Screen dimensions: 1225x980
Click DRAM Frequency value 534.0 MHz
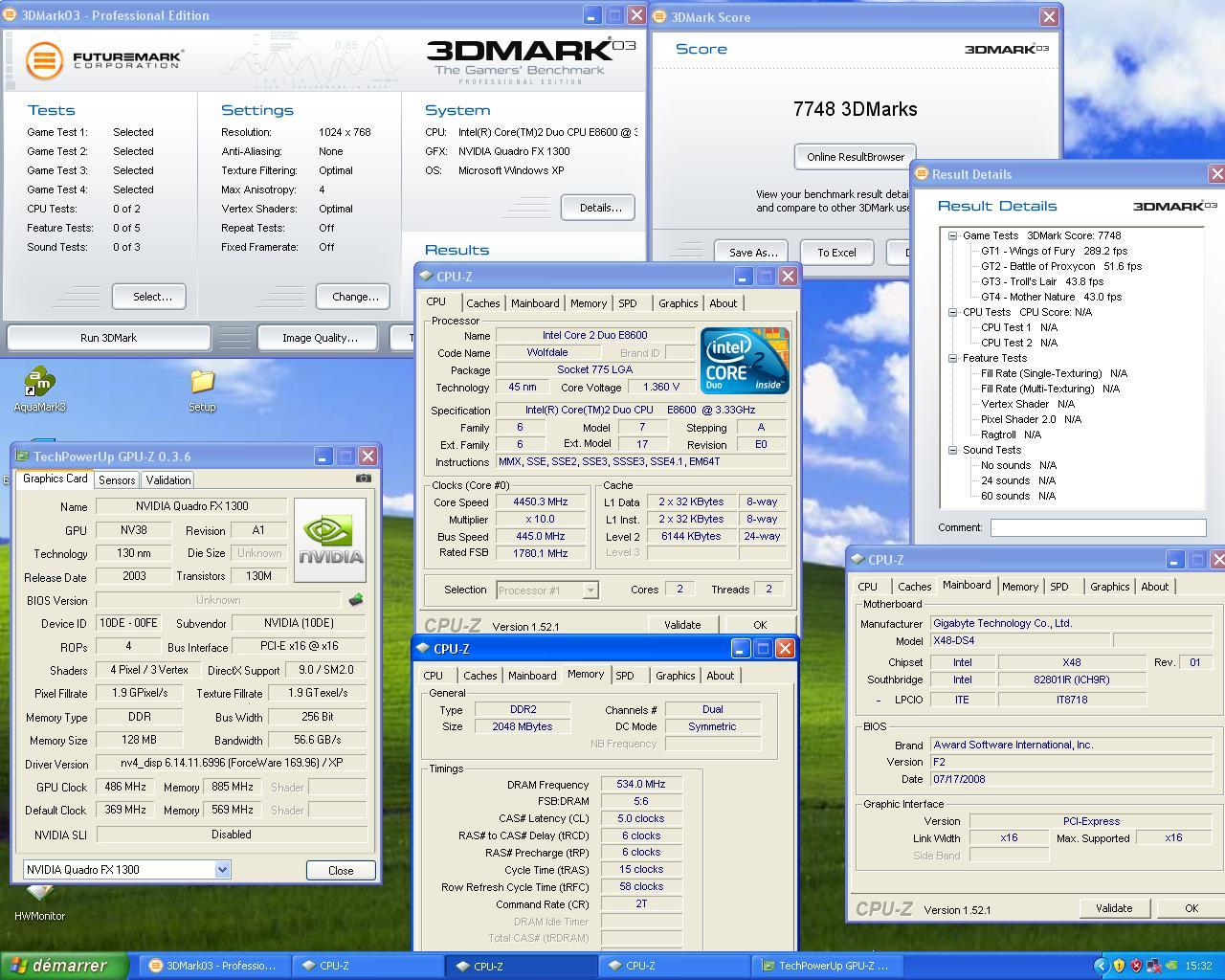pyautogui.click(x=641, y=784)
